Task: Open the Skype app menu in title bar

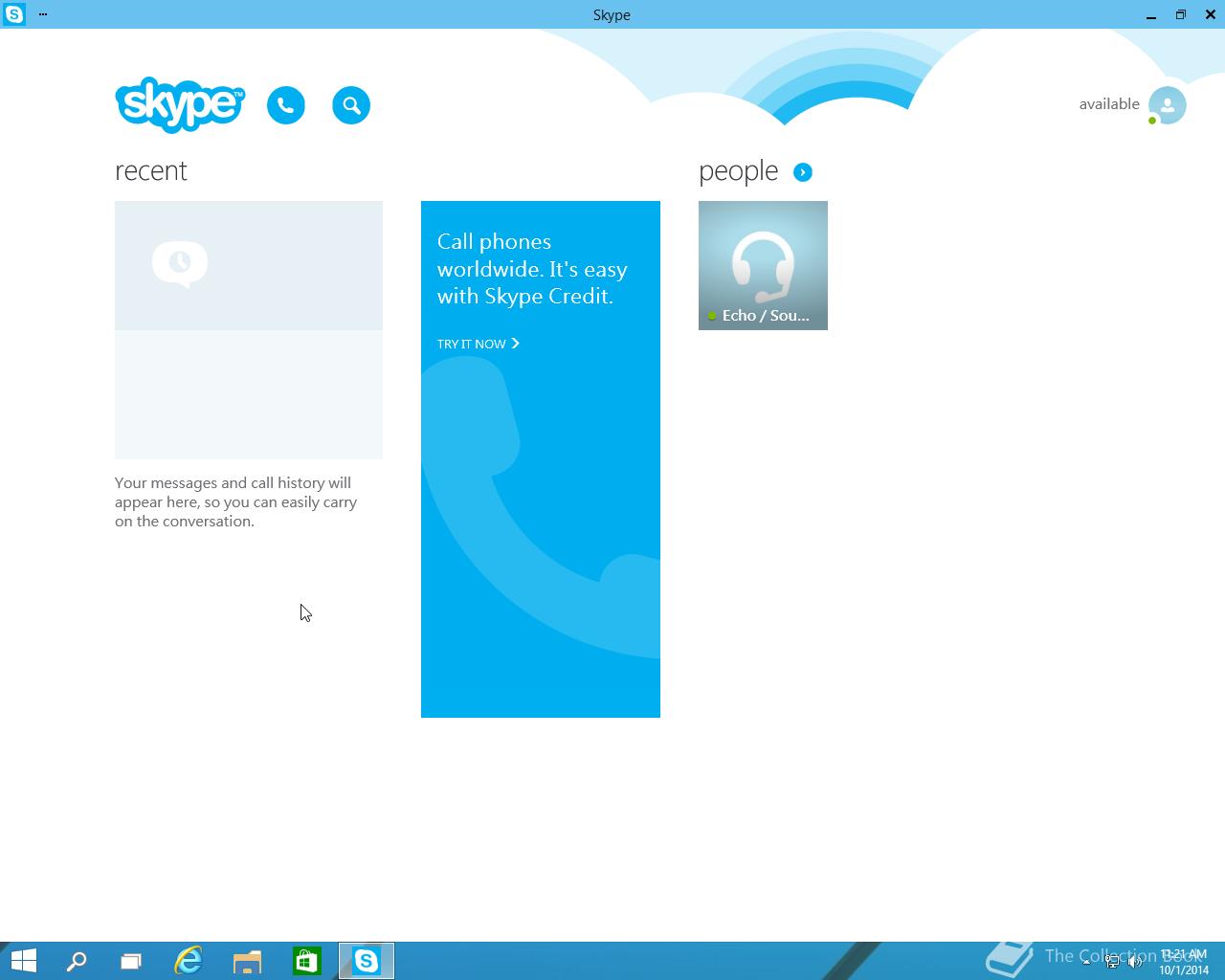Action: pyautogui.click(x=43, y=14)
